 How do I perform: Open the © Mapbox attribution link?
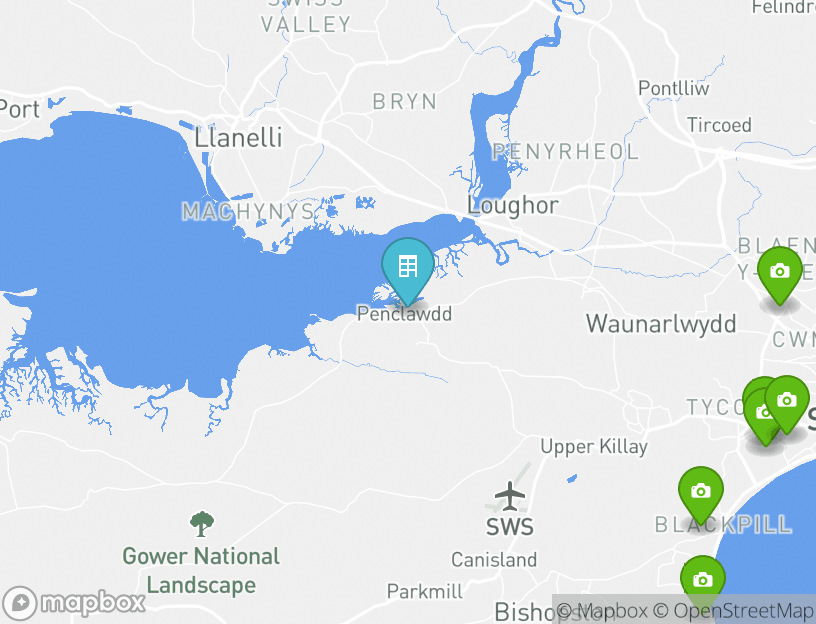coord(602,610)
